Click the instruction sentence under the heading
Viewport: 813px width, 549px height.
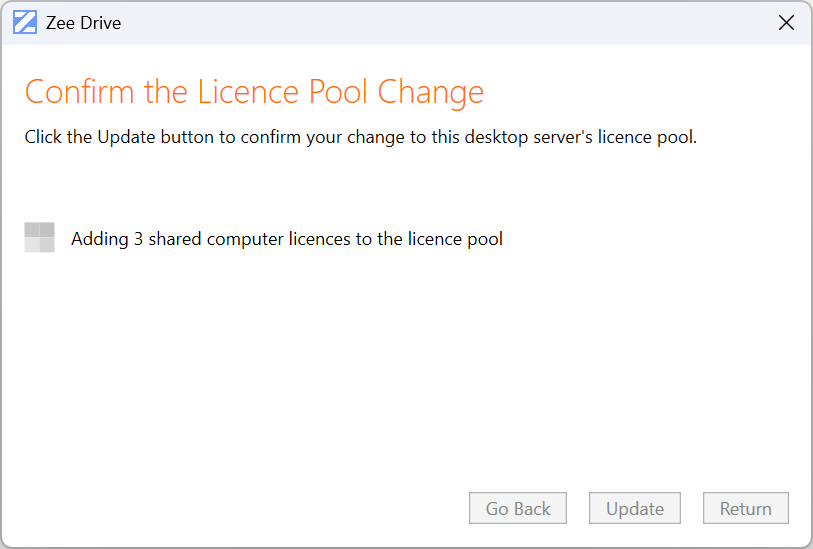pos(360,137)
